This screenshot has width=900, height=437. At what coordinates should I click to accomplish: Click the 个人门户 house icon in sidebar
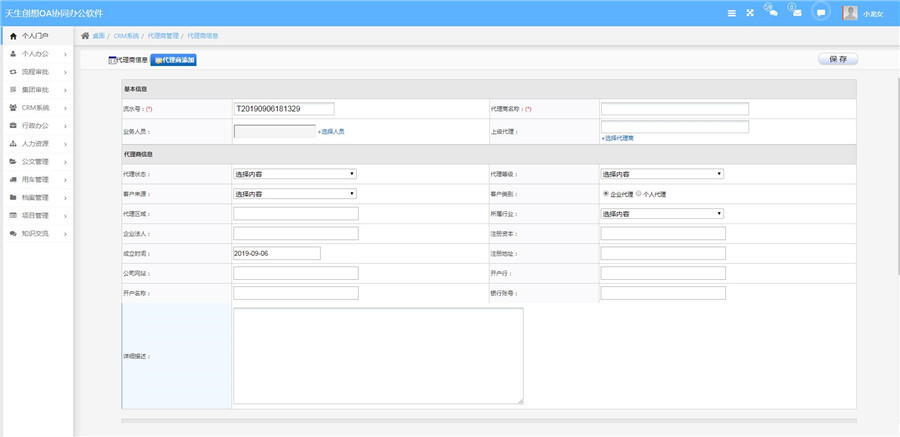tap(13, 36)
